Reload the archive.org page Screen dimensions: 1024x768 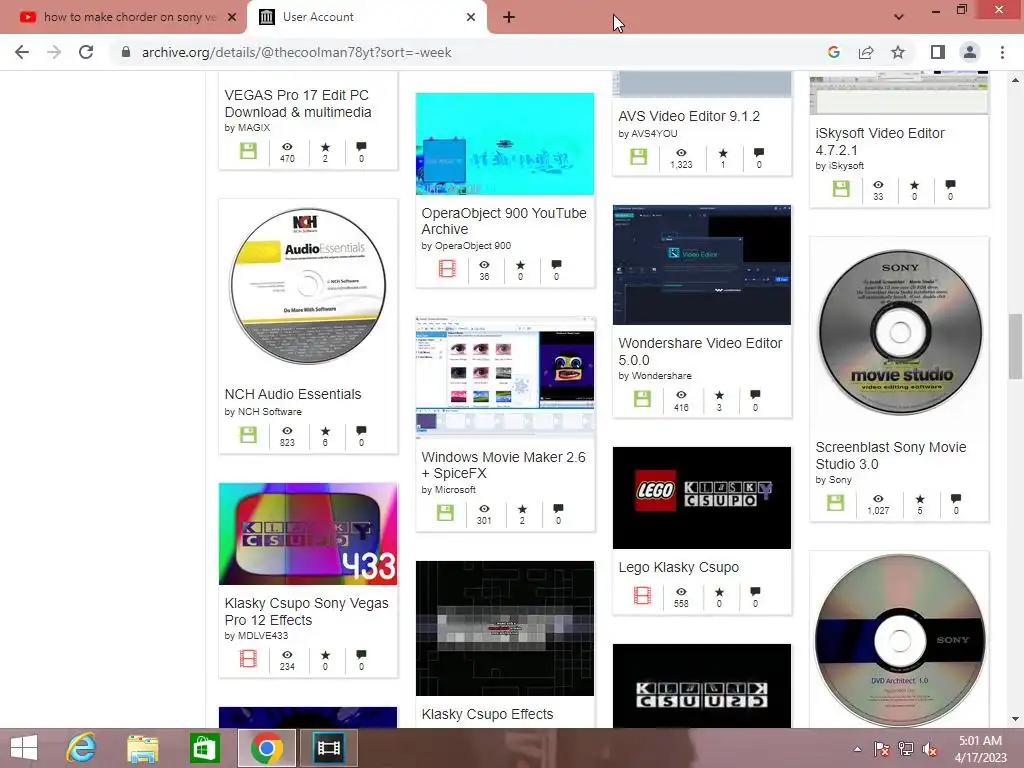(86, 52)
